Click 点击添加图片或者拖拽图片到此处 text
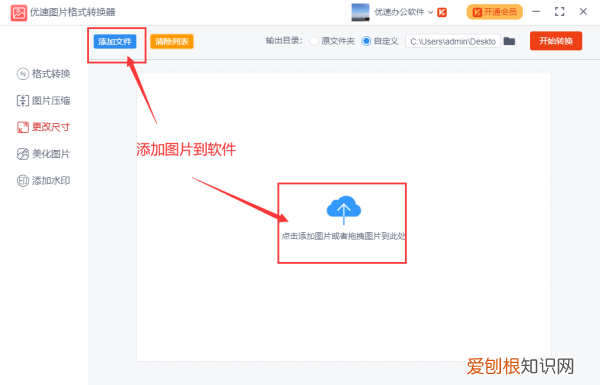Viewport: 600px width, 385px height. pyautogui.click(x=343, y=236)
